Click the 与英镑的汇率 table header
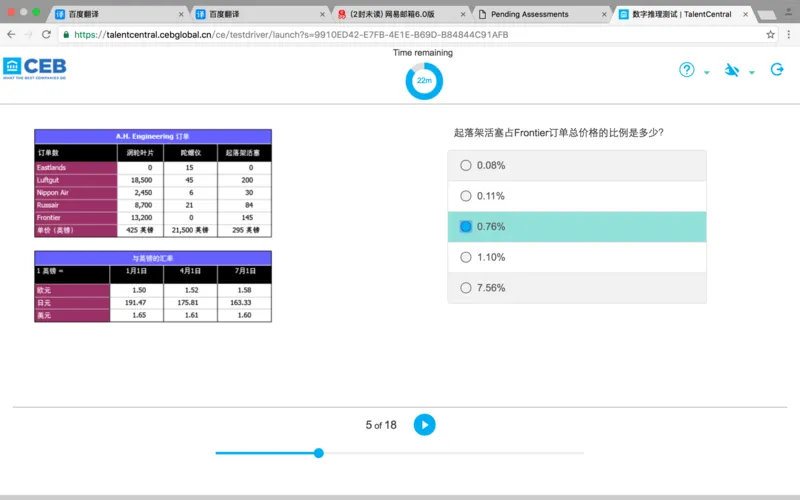800x500 pixels. tap(153, 258)
